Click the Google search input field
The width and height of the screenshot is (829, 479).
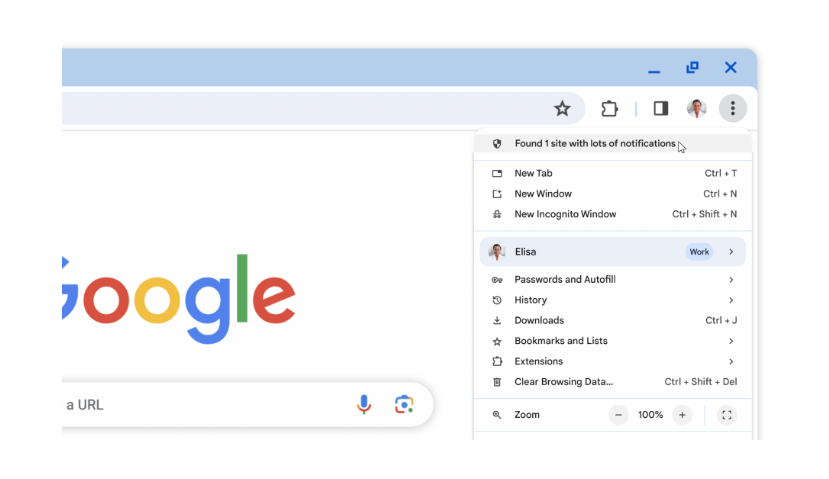point(200,404)
